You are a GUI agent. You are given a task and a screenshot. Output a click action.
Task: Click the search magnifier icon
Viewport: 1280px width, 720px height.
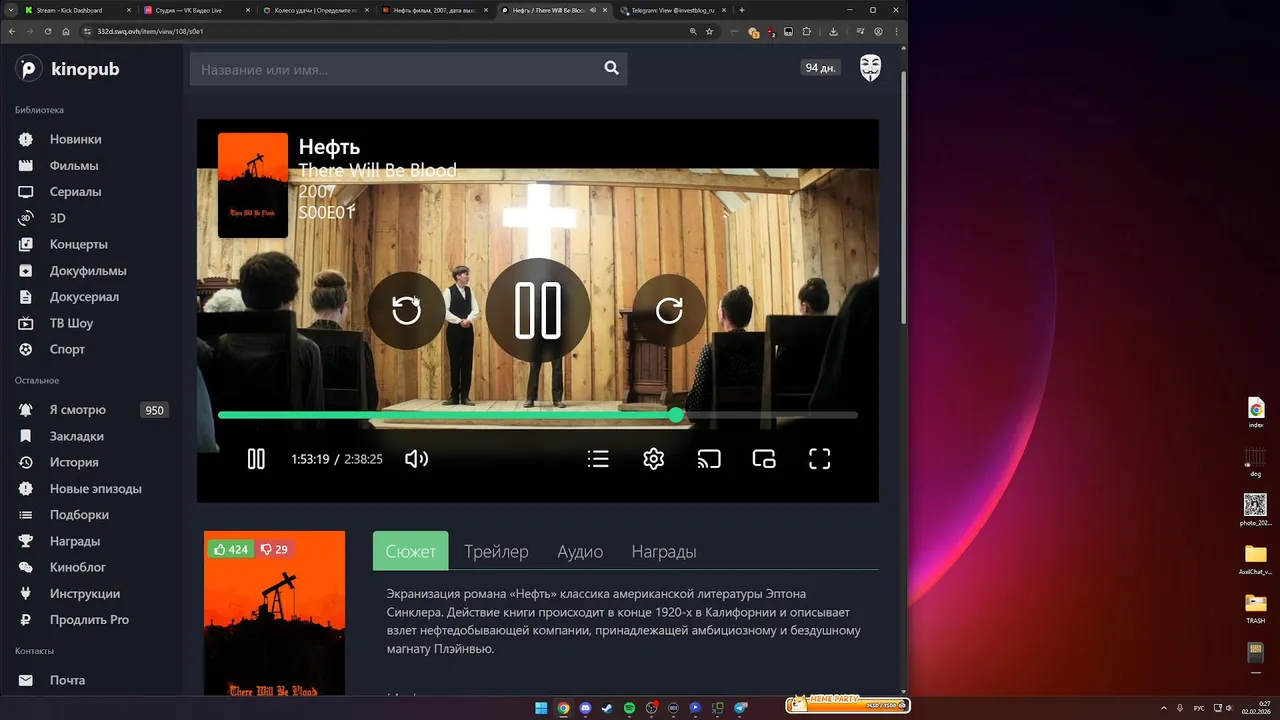tap(611, 68)
